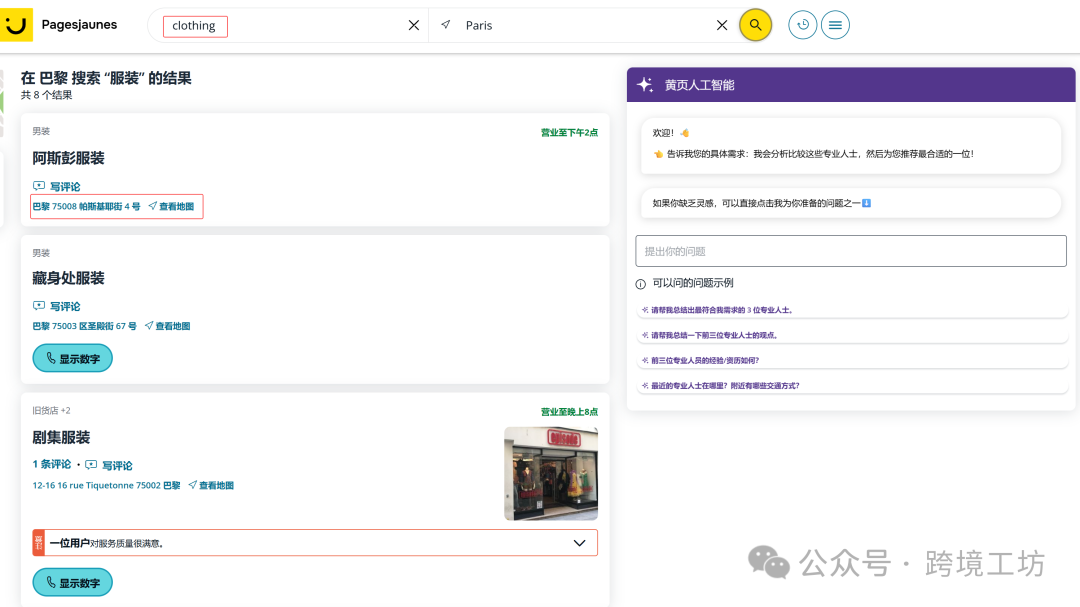Expand the review 一位用户对服务质量很满意
Screen dimensions: 1080x607
click(578, 541)
